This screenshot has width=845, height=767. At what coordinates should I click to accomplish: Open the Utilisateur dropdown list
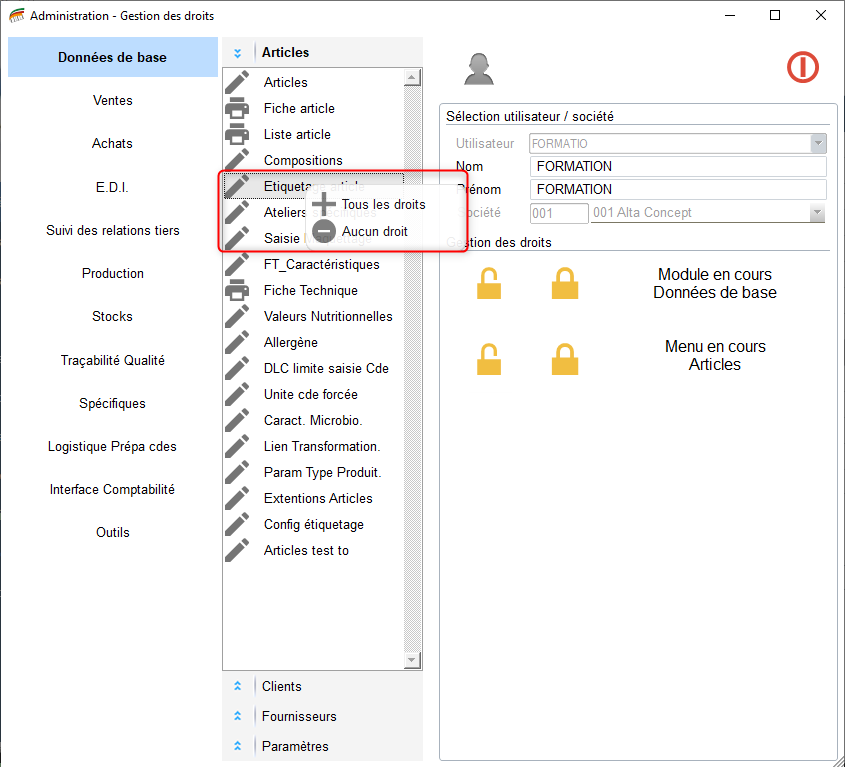(x=818, y=144)
